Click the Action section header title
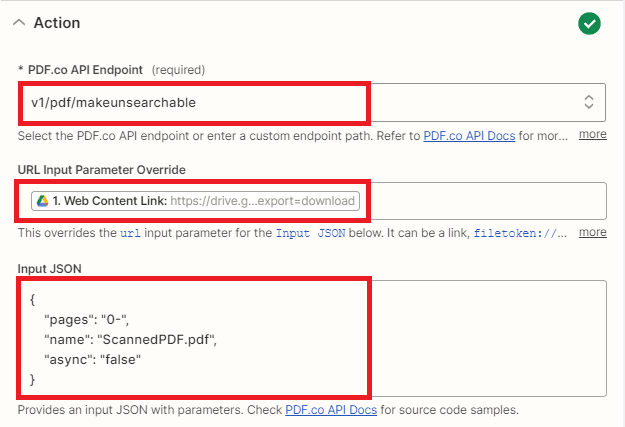The width and height of the screenshot is (625, 427). coord(57,23)
